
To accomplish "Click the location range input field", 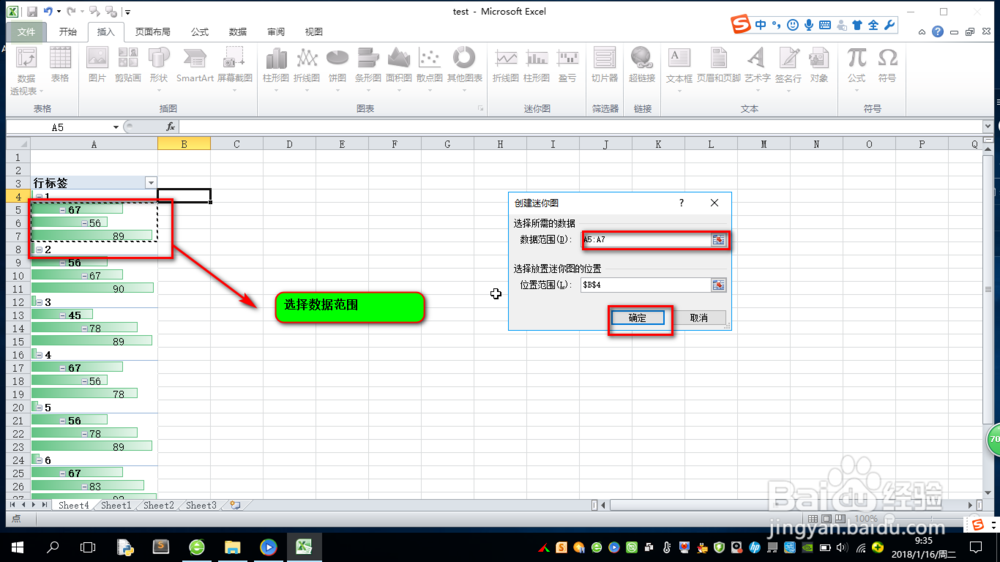I will coord(646,285).
